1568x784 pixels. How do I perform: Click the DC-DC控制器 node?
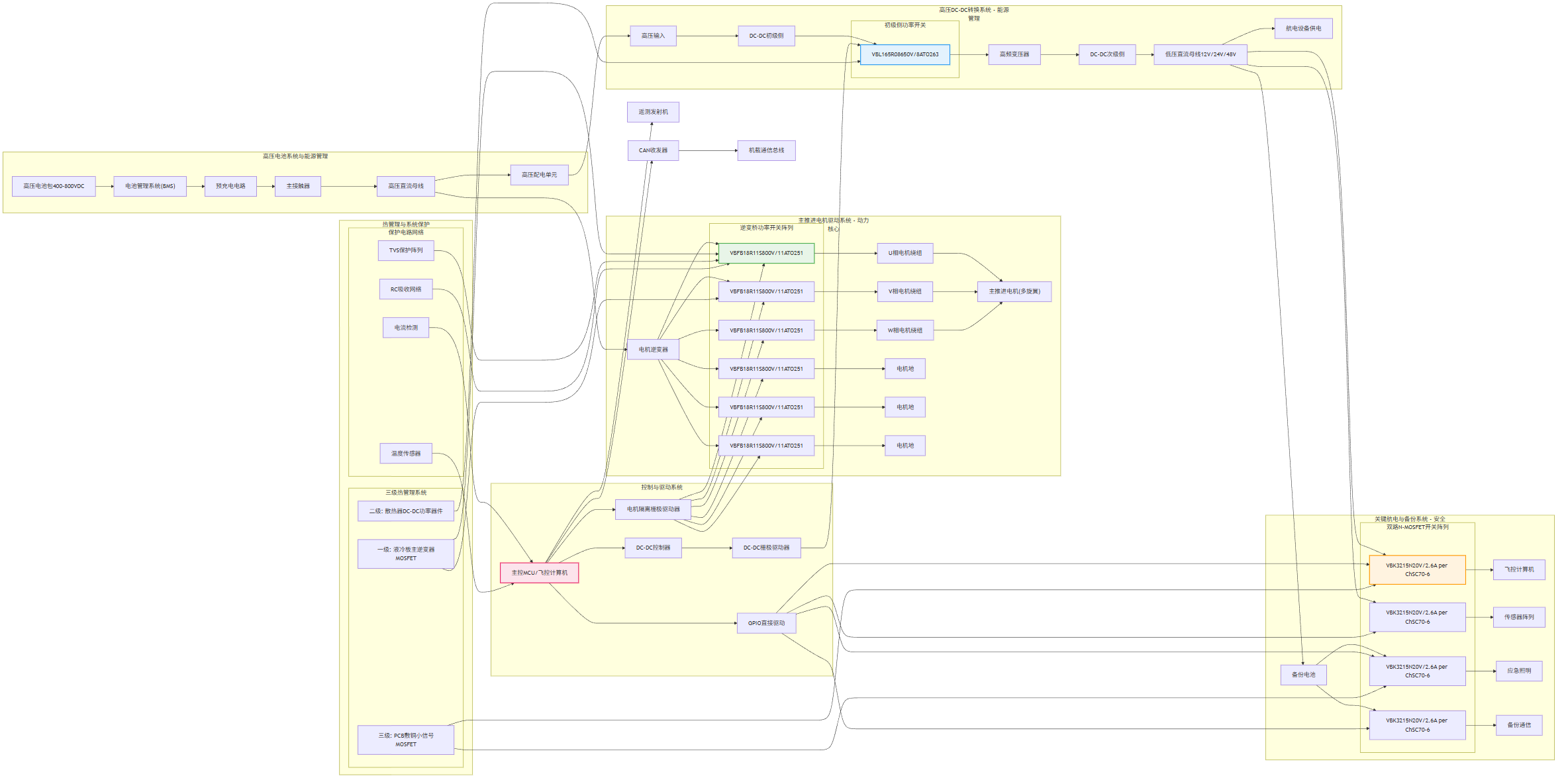click(653, 548)
